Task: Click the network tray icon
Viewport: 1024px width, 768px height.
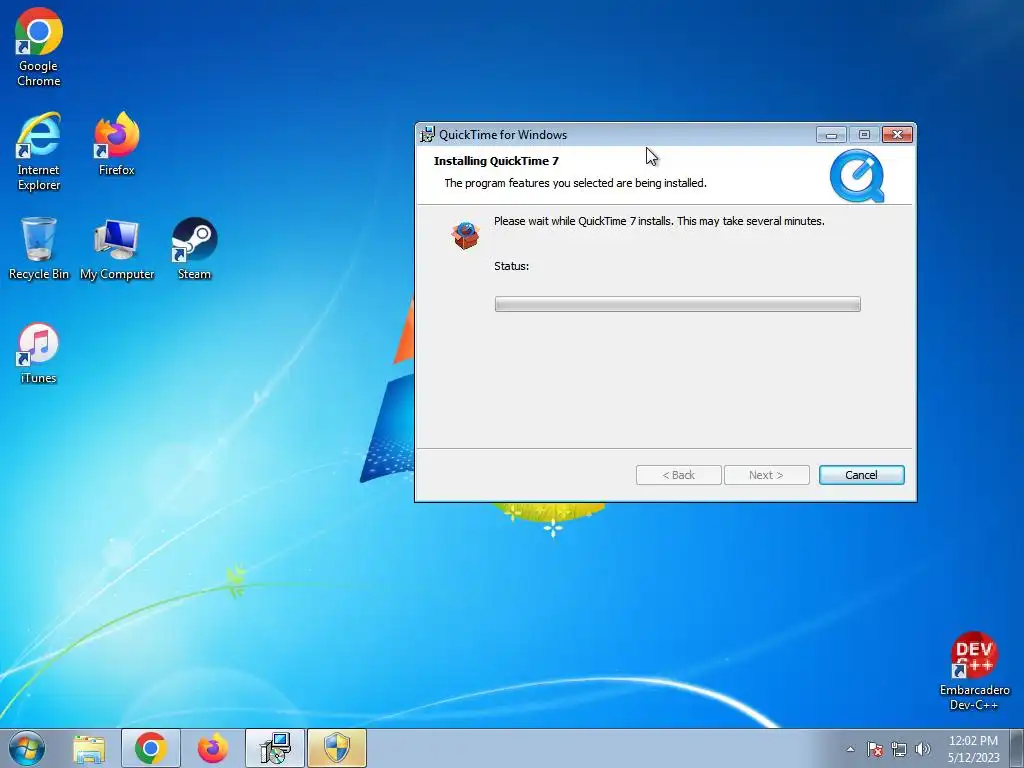Action: 899,749
